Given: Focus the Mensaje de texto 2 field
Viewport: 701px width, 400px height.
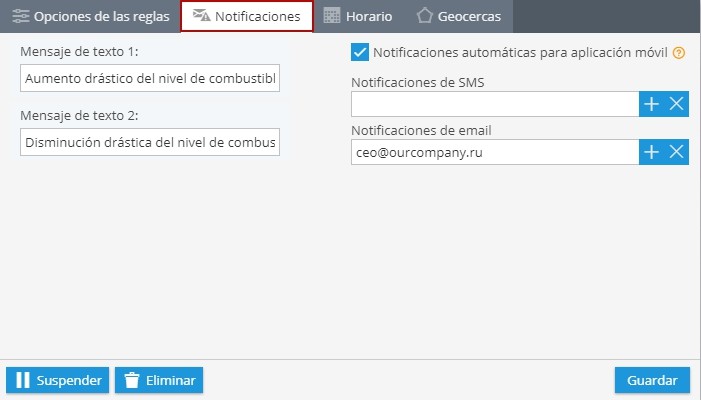Looking at the screenshot, I should pyautogui.click(x=150, y=142).
